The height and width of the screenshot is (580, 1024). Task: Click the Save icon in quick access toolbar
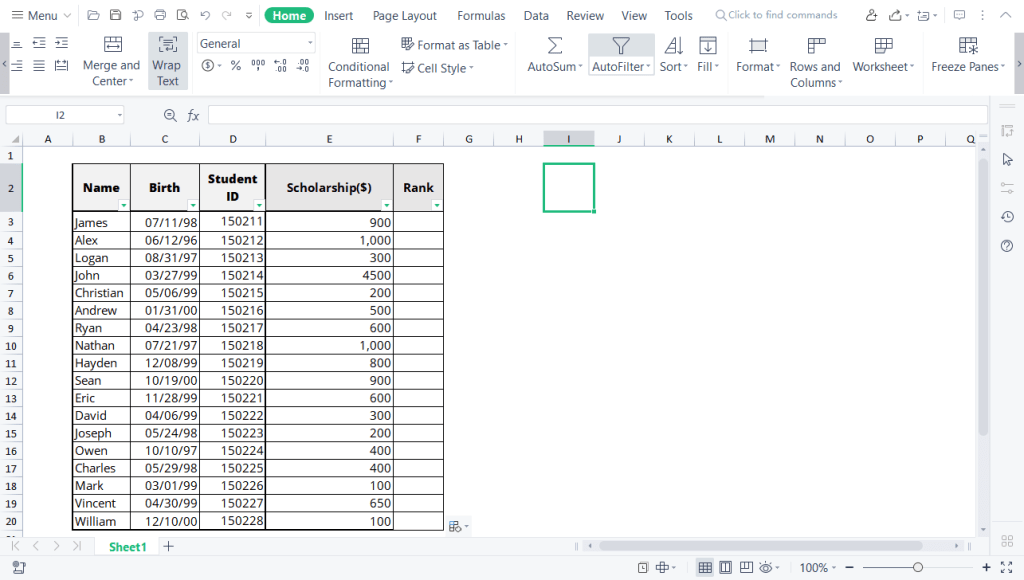[x=115, y=16]
